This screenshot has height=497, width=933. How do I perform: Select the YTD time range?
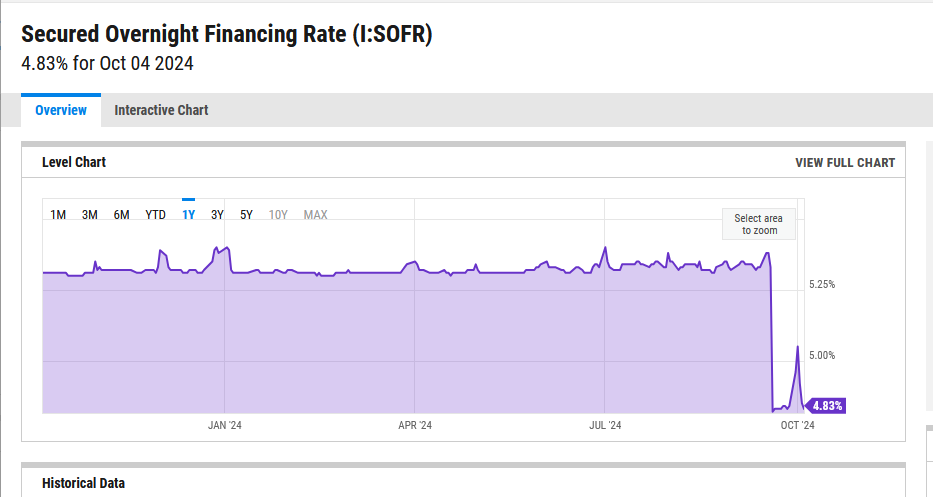point(155,215)
